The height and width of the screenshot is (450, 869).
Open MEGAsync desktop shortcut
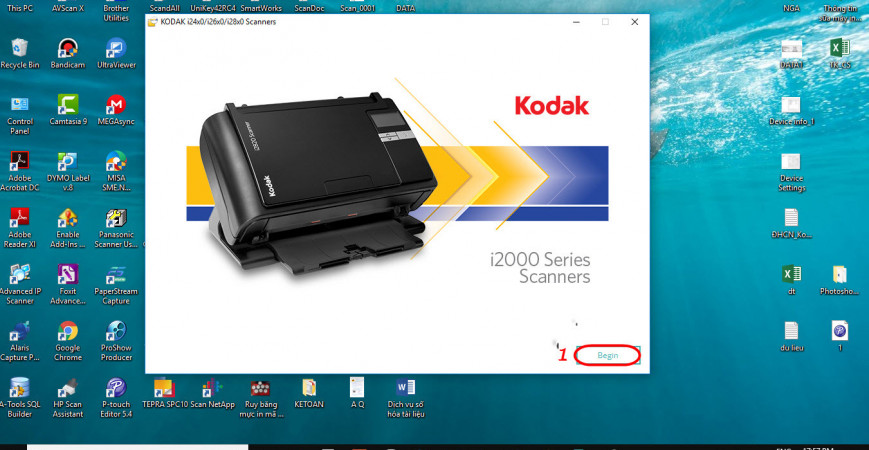(x=116, y=110)
